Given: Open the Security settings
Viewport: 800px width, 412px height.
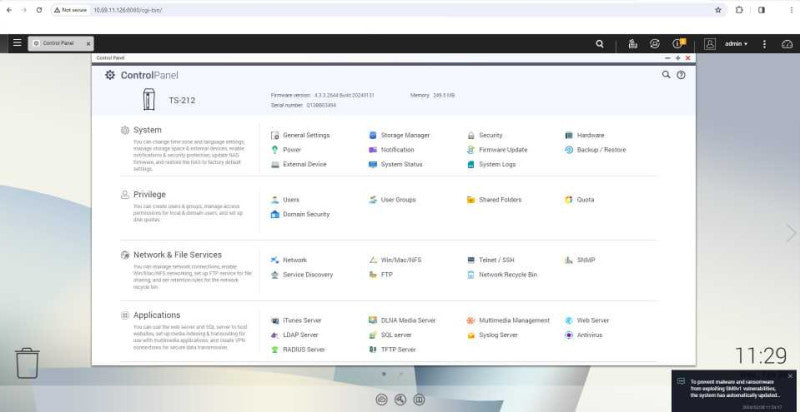Looking at the screenshot, I should click(x=485, y=135).
